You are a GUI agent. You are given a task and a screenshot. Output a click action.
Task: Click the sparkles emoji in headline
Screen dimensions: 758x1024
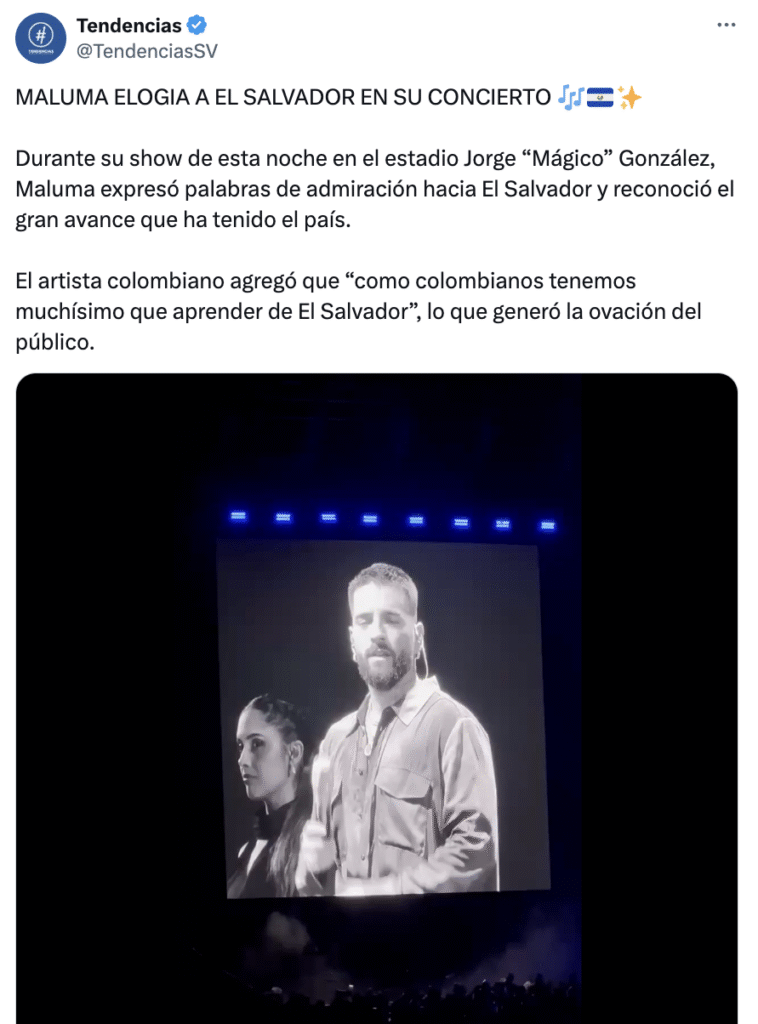(x=630, y=97)
